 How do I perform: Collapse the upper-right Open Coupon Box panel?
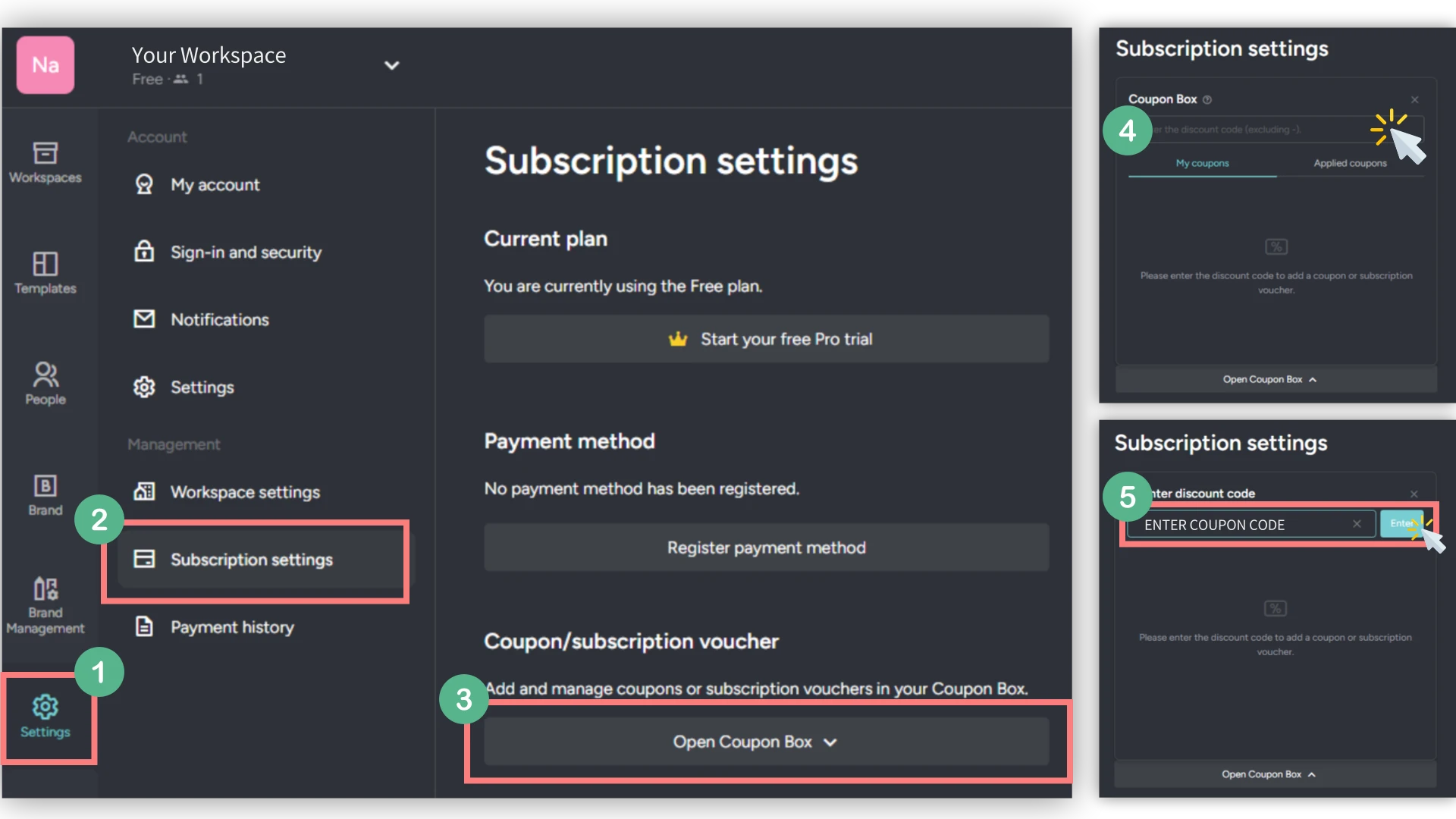tap(1276, 379)
